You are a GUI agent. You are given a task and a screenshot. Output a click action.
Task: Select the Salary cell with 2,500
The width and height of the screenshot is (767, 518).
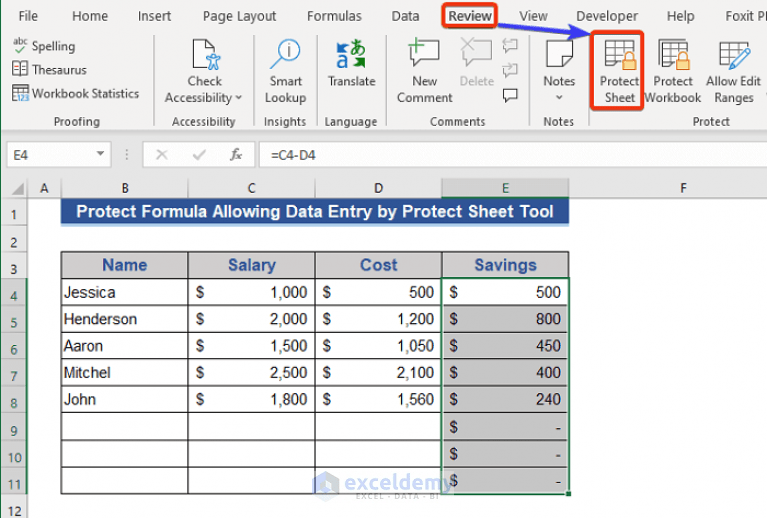(251, 373)
